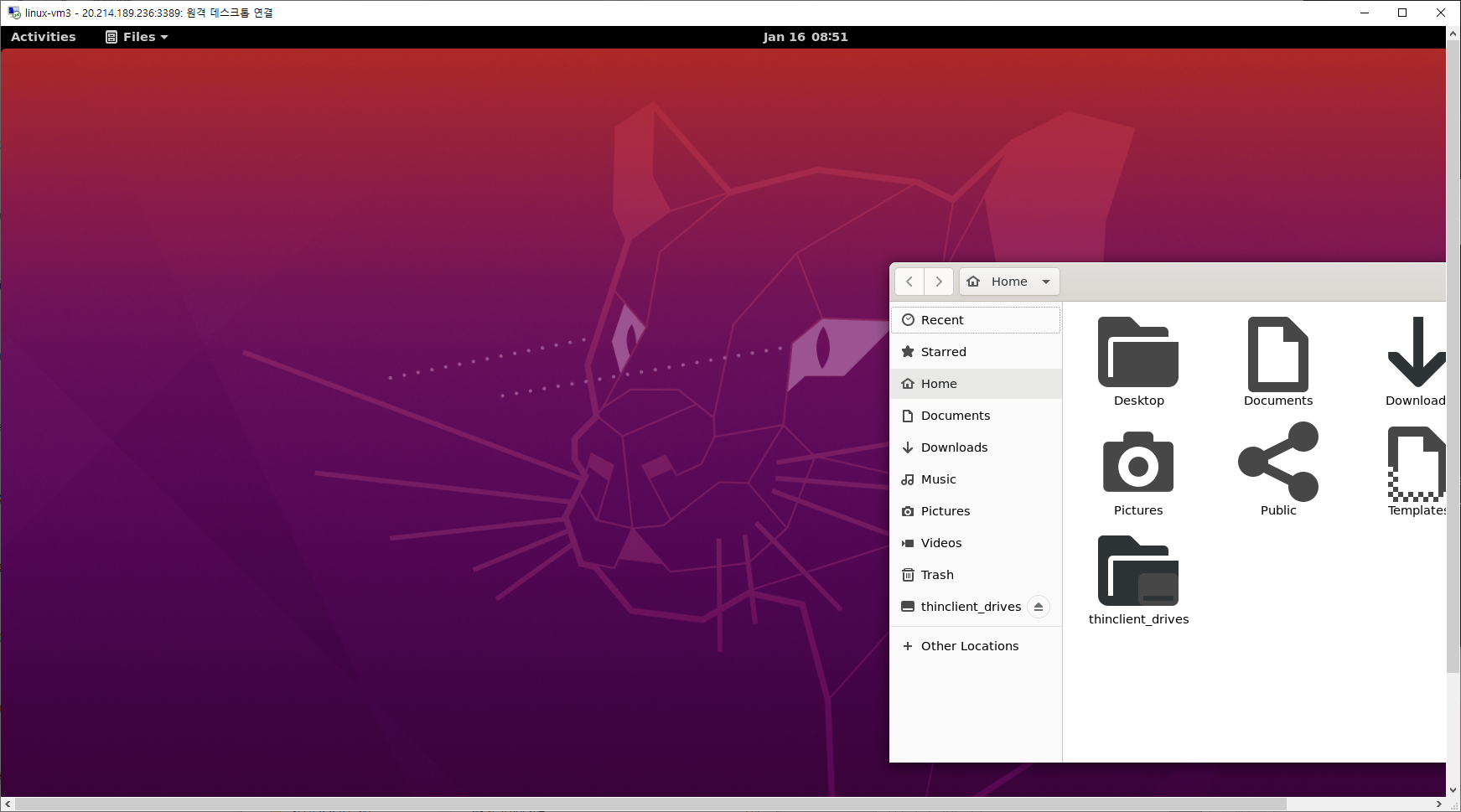Image resolution: width=1461 pixels, height=812 pixels.
Task: Click the remote desktop window title text
Action: point(149,13)
